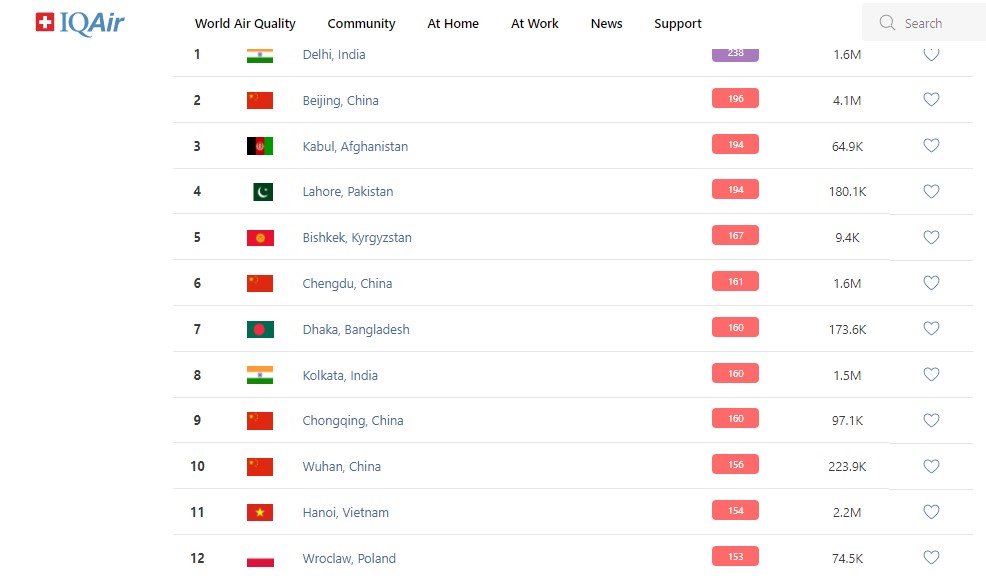Click the IQAir logo

coord(80,23)
